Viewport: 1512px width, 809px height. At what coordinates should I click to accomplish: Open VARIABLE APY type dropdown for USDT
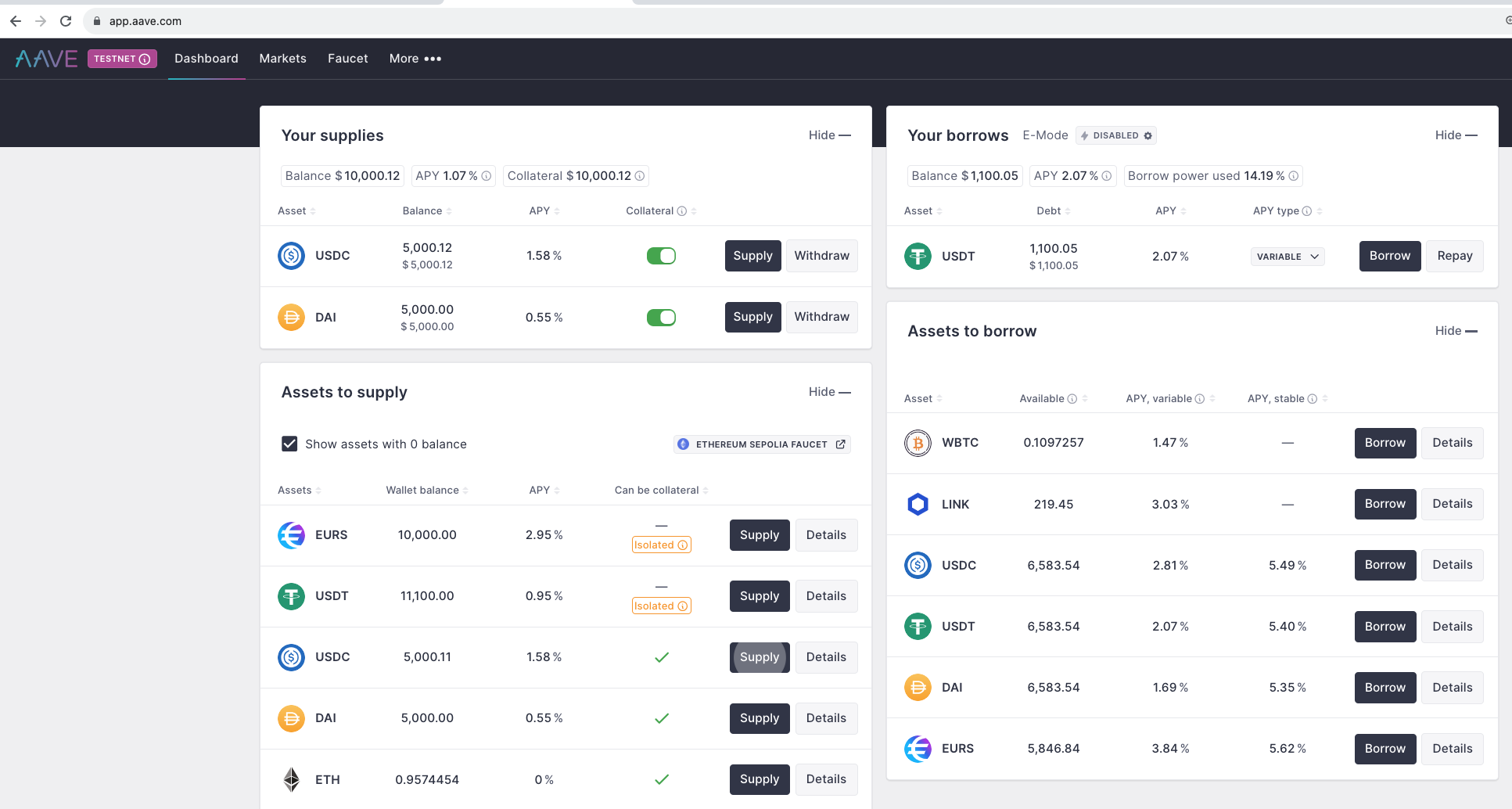tap(1288, 257)
